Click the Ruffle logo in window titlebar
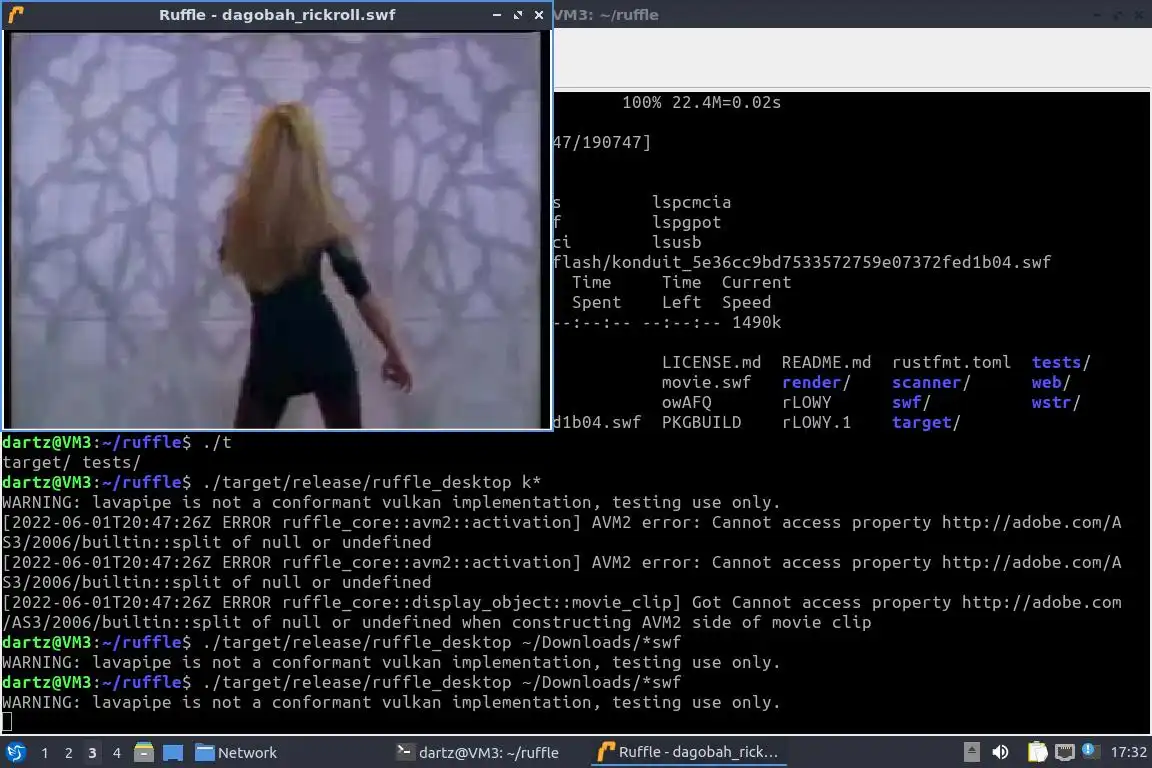Image resolution: width=1152 pixels, height=768 pixels. [16, 15]
